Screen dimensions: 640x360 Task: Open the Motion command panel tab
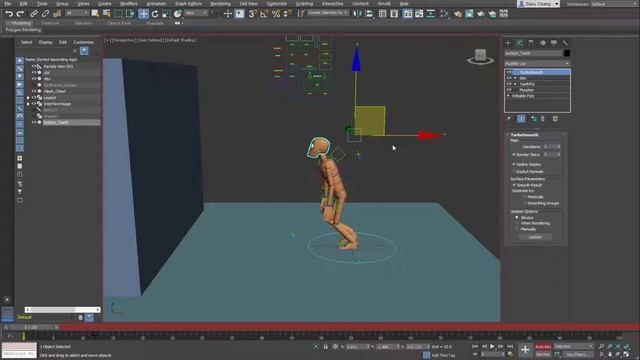coord(542,43)
